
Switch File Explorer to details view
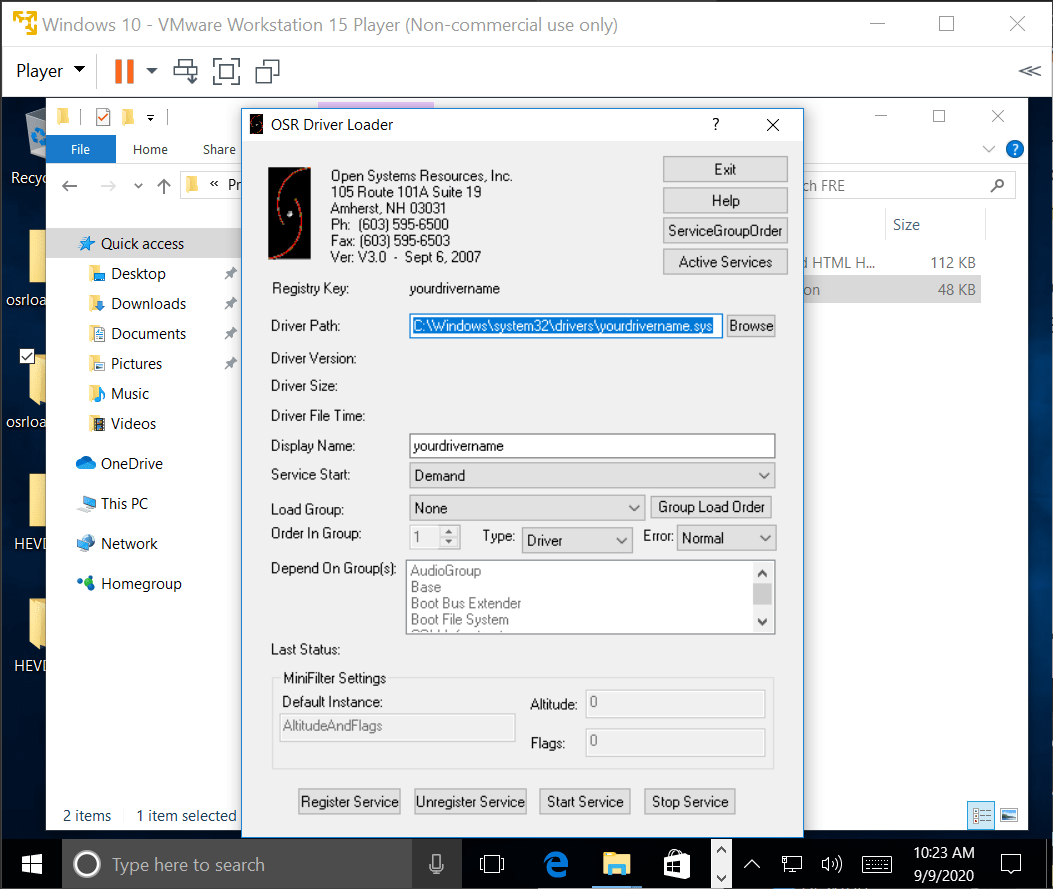point(981,816)
